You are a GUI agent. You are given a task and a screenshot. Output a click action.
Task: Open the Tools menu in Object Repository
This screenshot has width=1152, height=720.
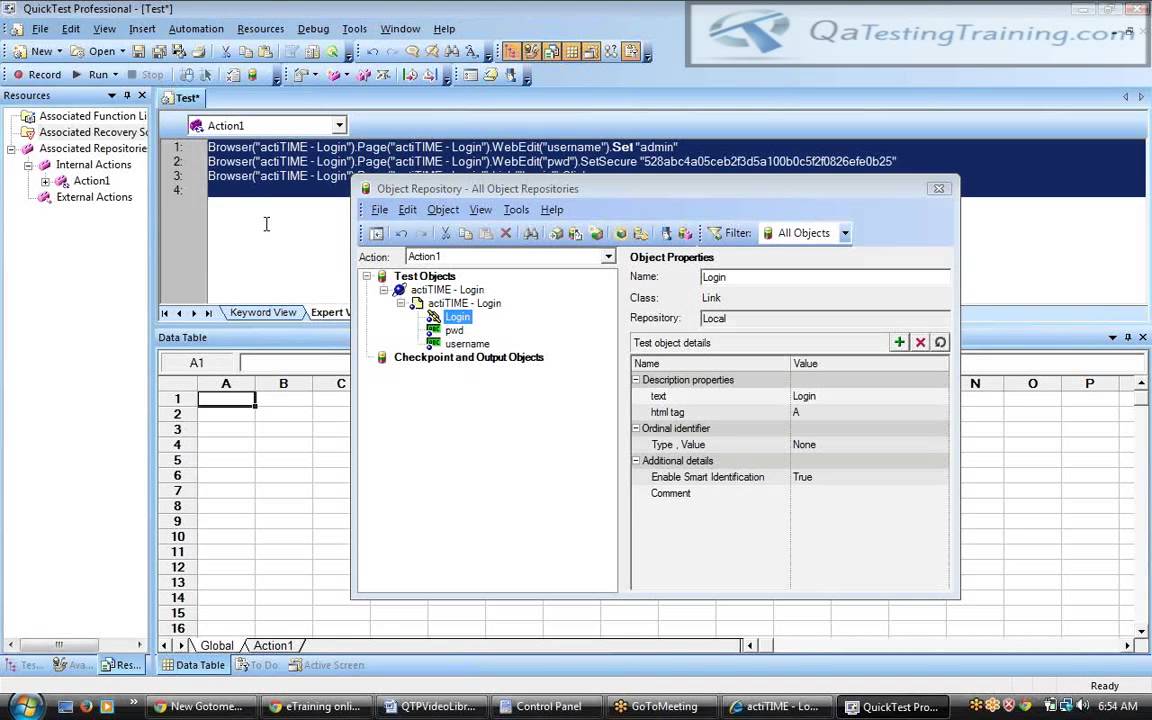coord(516,210)
